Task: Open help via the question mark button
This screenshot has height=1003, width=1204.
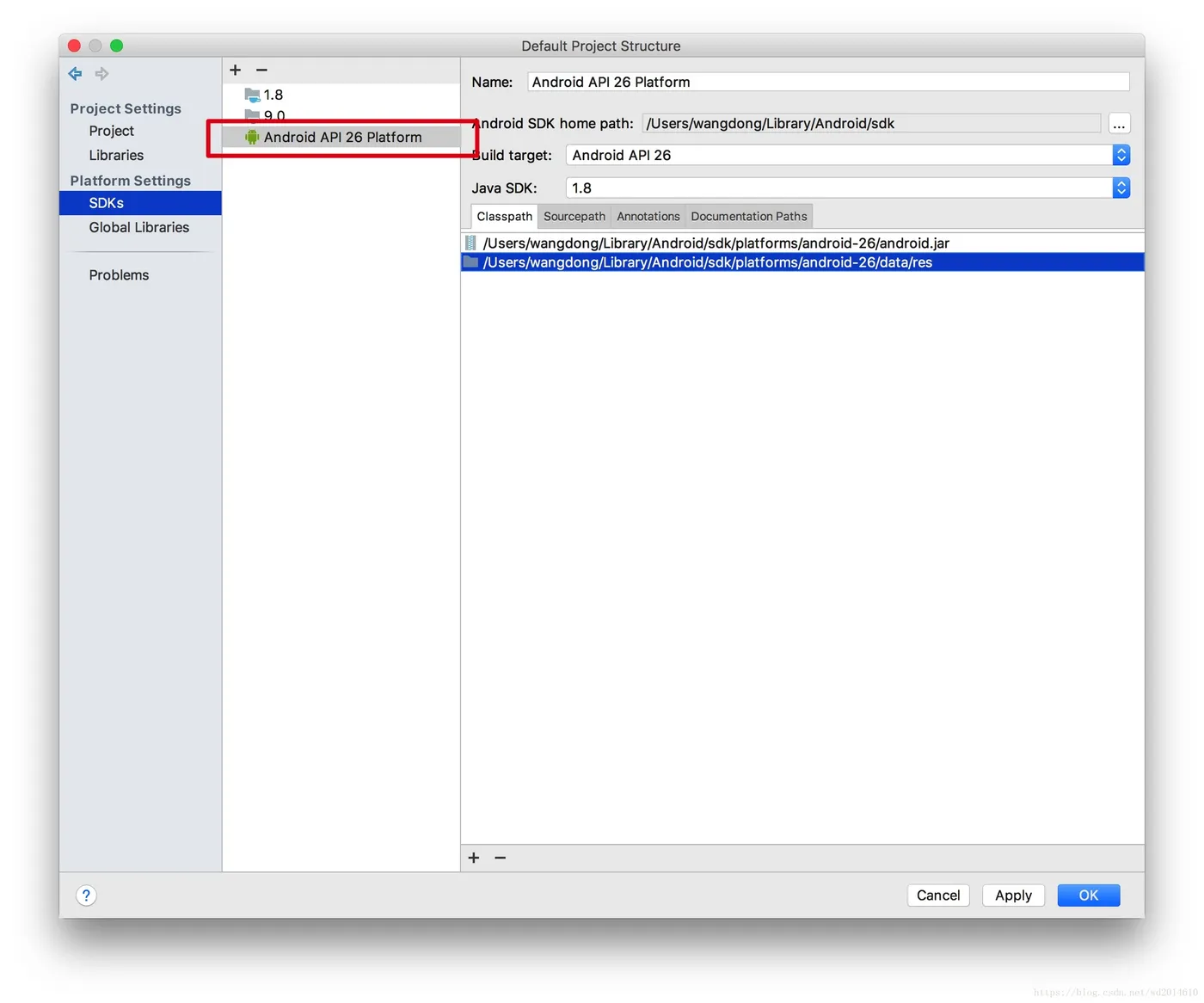Action: click(86, 895)
